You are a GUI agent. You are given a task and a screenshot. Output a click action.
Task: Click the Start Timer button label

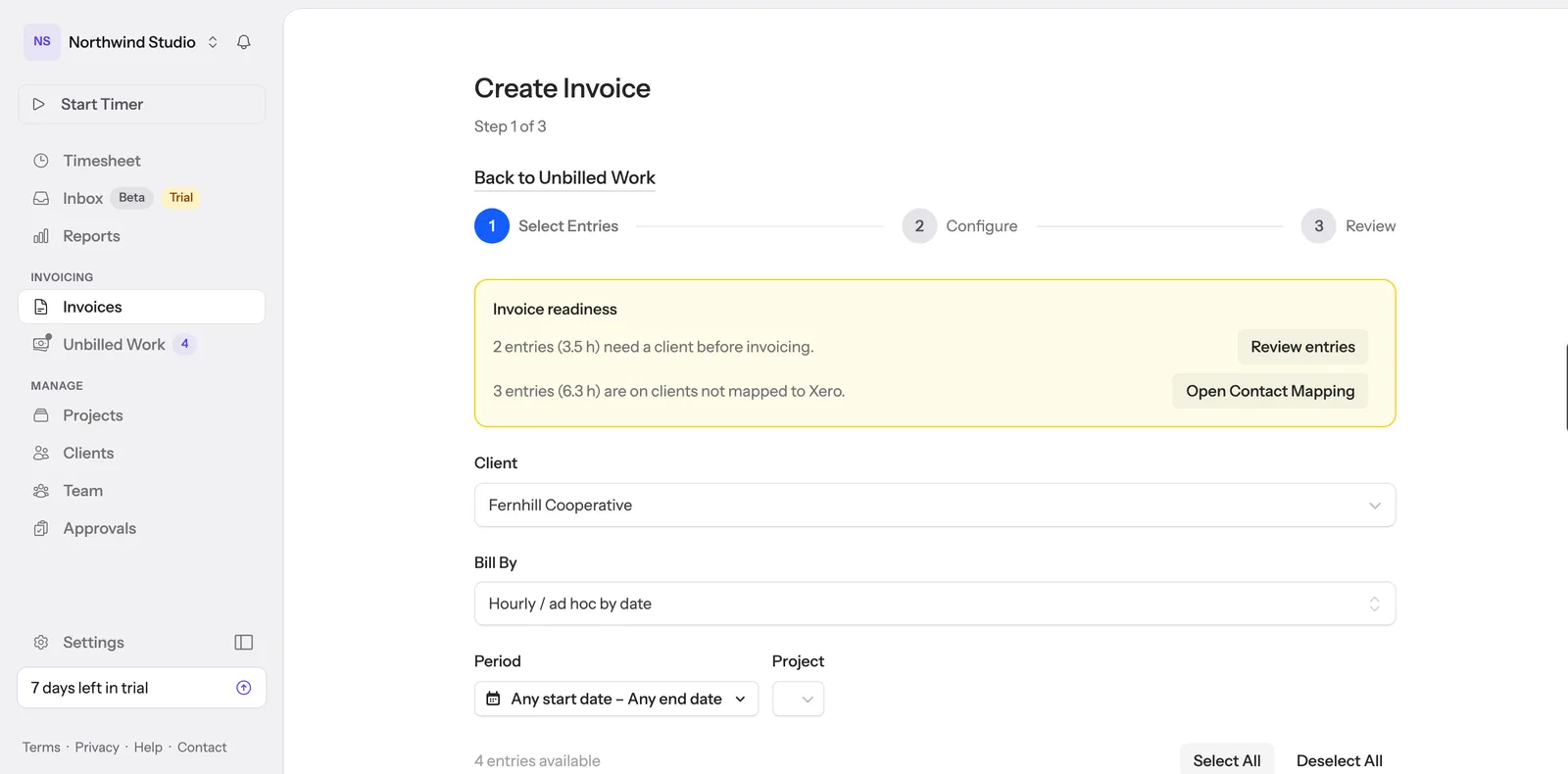point(102,104)
